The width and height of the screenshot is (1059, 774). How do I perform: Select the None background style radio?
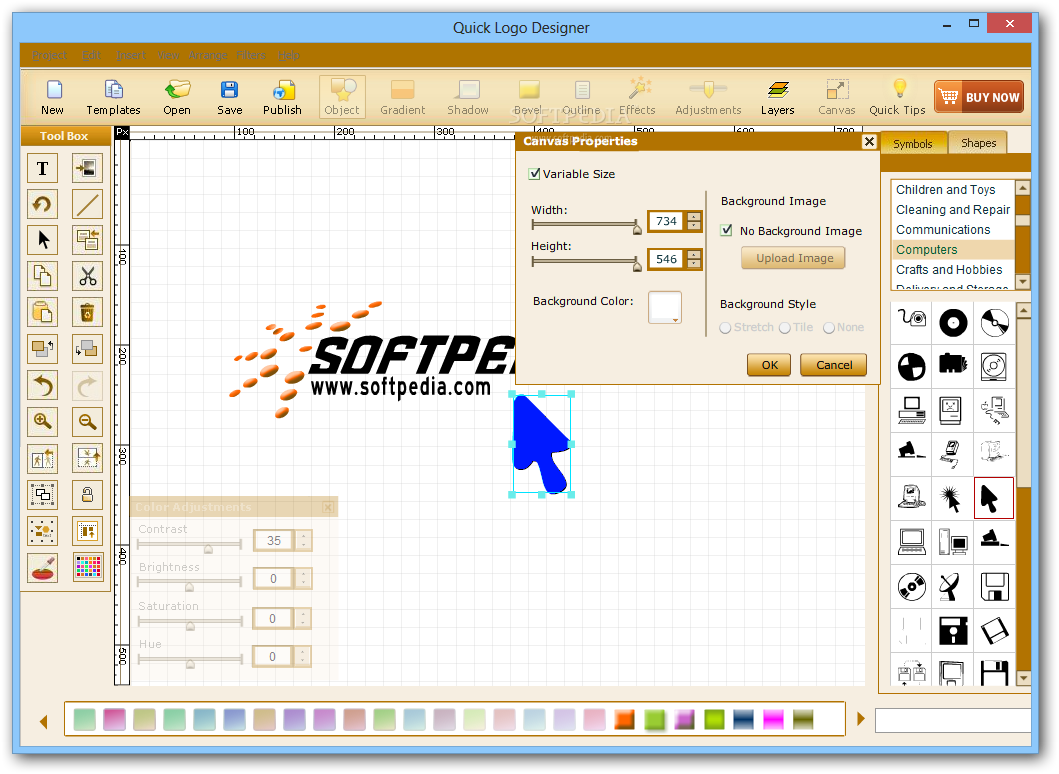[829, 328]
